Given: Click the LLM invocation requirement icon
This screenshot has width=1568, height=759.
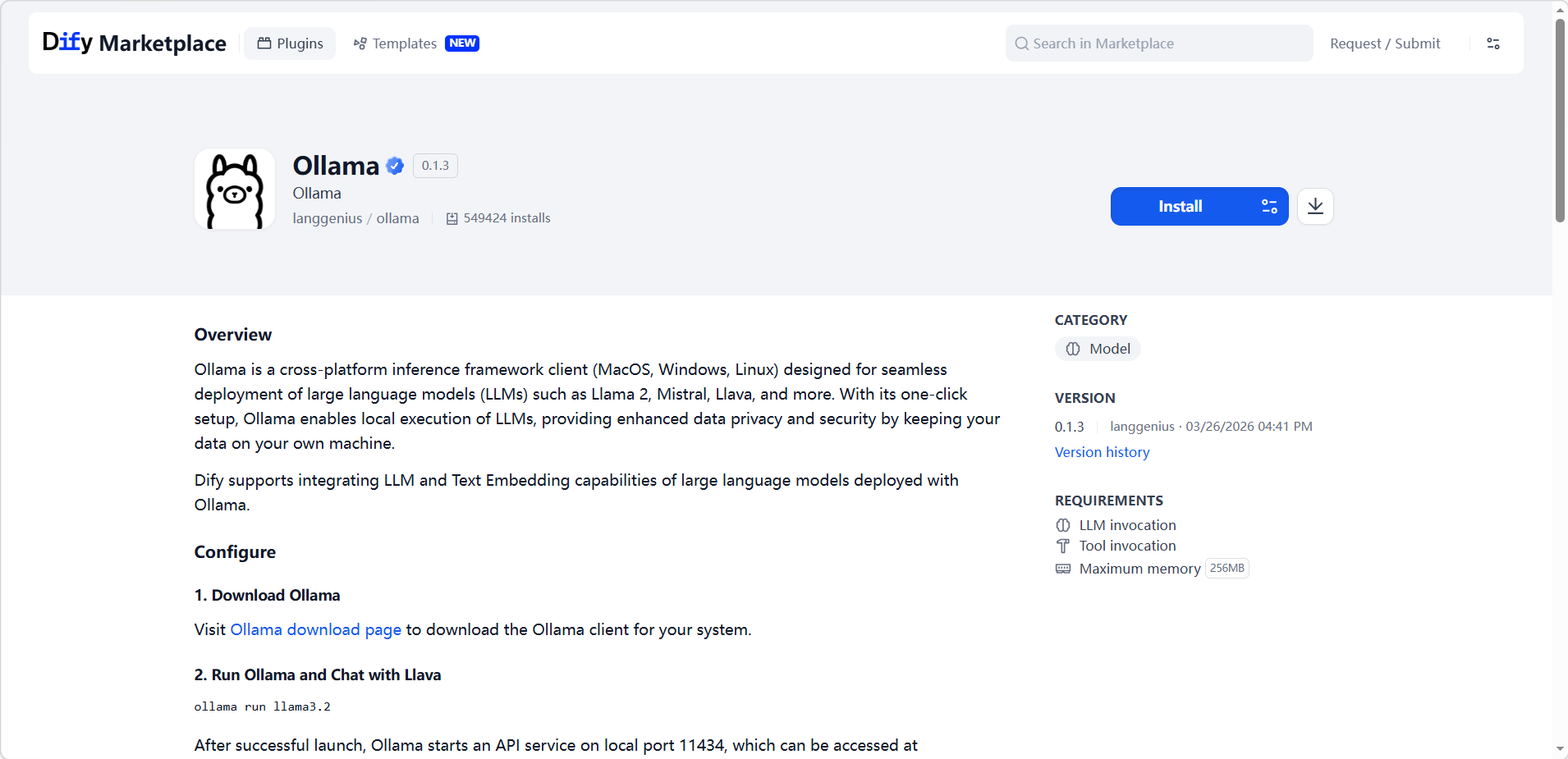Looking at the screenshot, I should [x=1063, y=525].
